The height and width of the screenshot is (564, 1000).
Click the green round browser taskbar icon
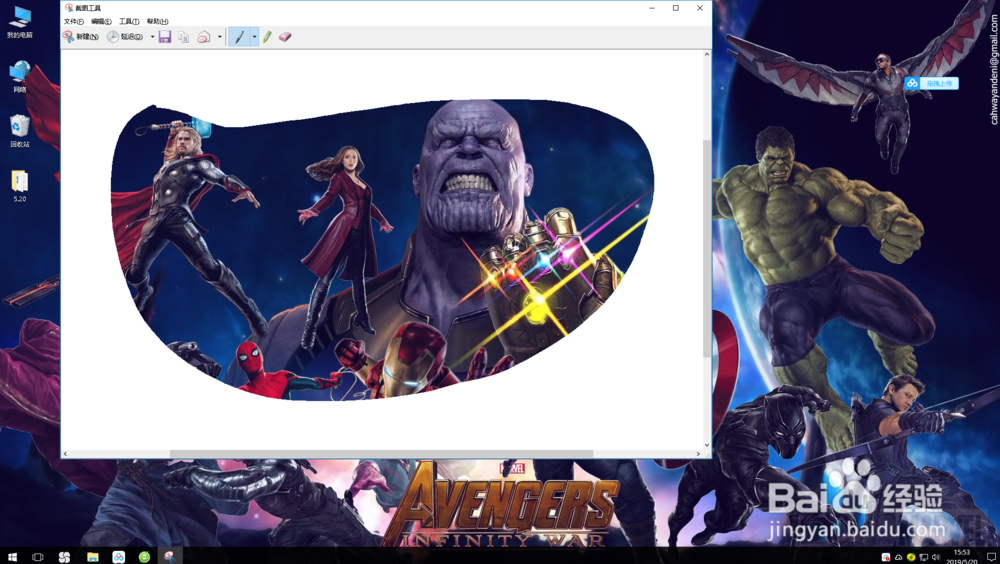145,557
